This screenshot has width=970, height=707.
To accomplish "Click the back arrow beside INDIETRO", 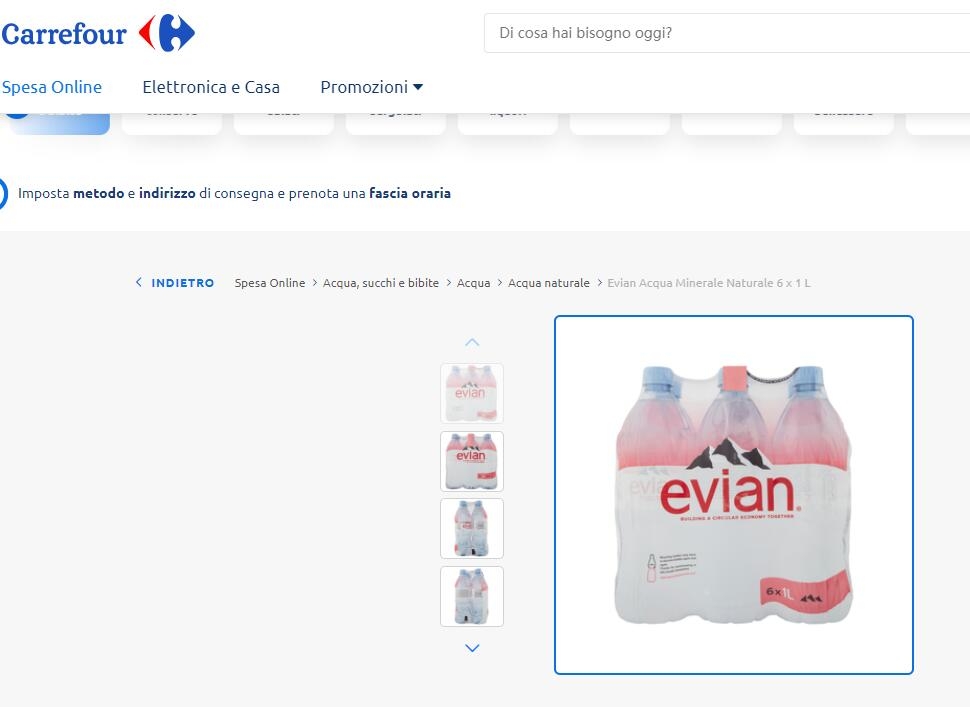I will coord(139,282).
